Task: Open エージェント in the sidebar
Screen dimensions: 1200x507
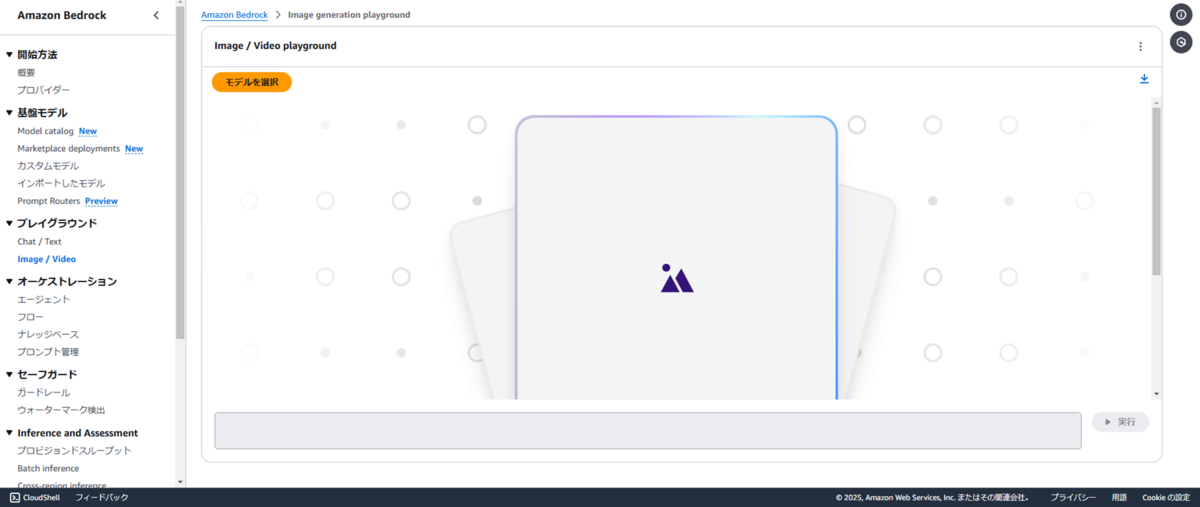Action: (x=44, y=300)
